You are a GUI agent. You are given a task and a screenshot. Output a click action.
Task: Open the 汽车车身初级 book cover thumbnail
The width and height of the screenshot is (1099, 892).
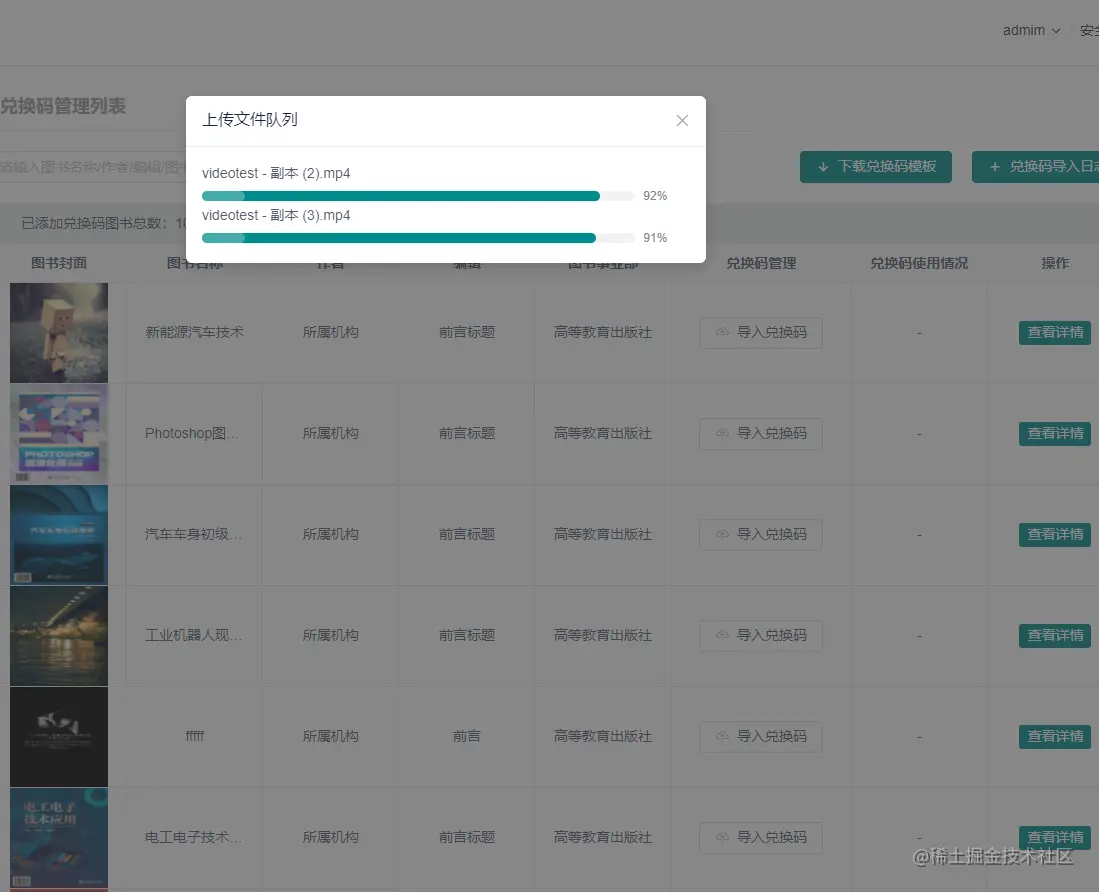(x=59, y=534)
